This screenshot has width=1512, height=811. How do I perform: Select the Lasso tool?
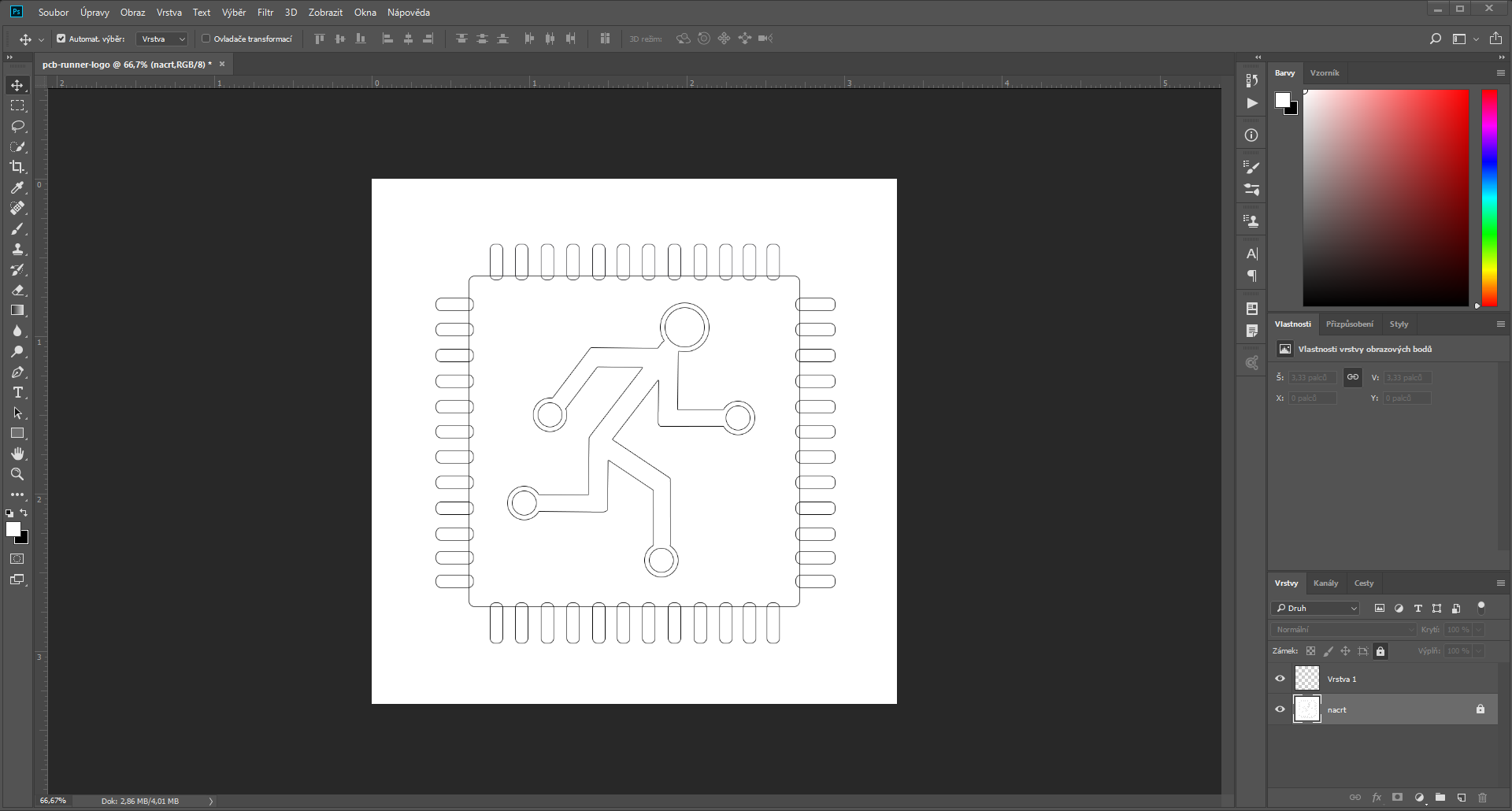17,126
